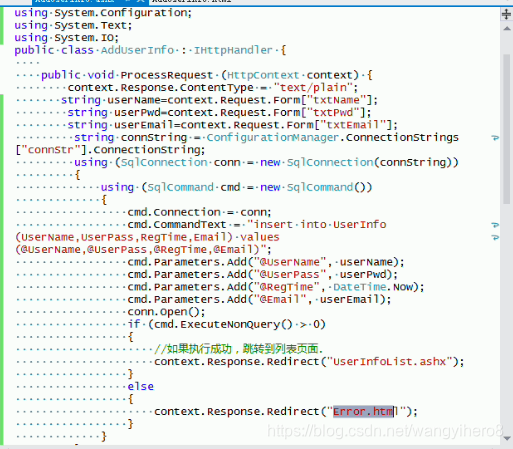
Task: Click "System.Text" in the using line
Action: click(91, 26)
